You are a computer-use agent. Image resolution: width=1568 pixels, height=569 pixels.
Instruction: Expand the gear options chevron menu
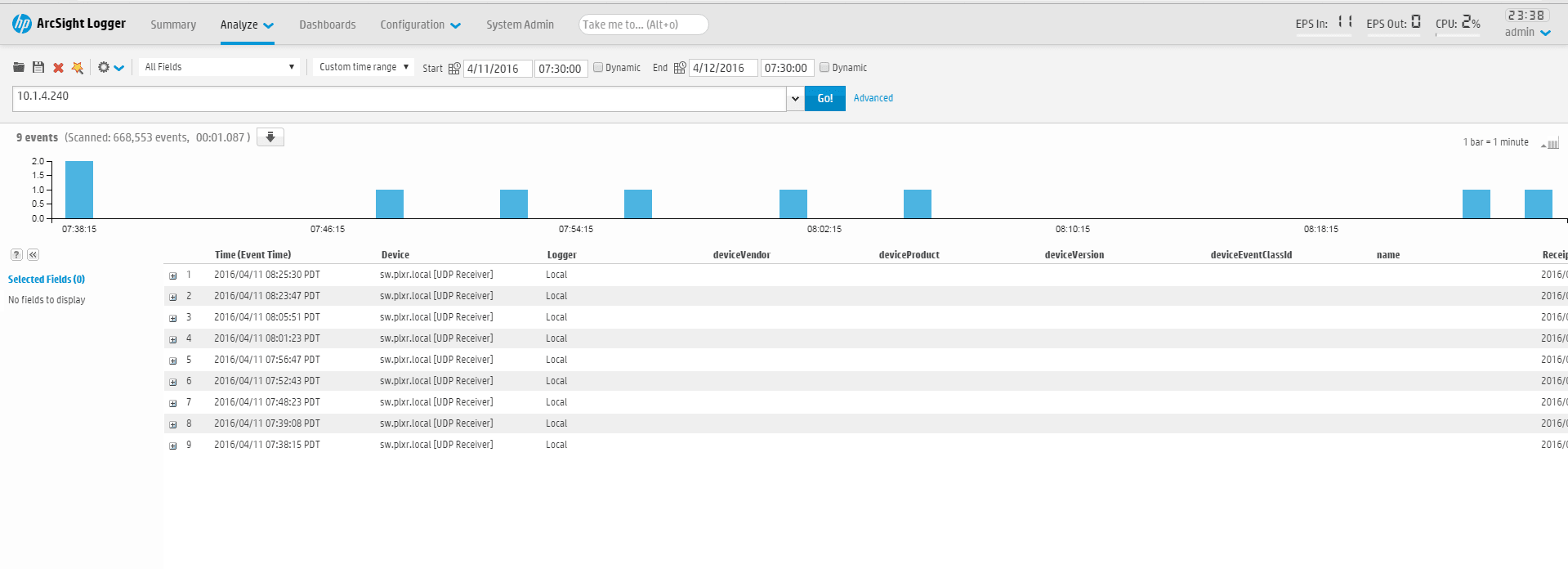tap(119, 68)
